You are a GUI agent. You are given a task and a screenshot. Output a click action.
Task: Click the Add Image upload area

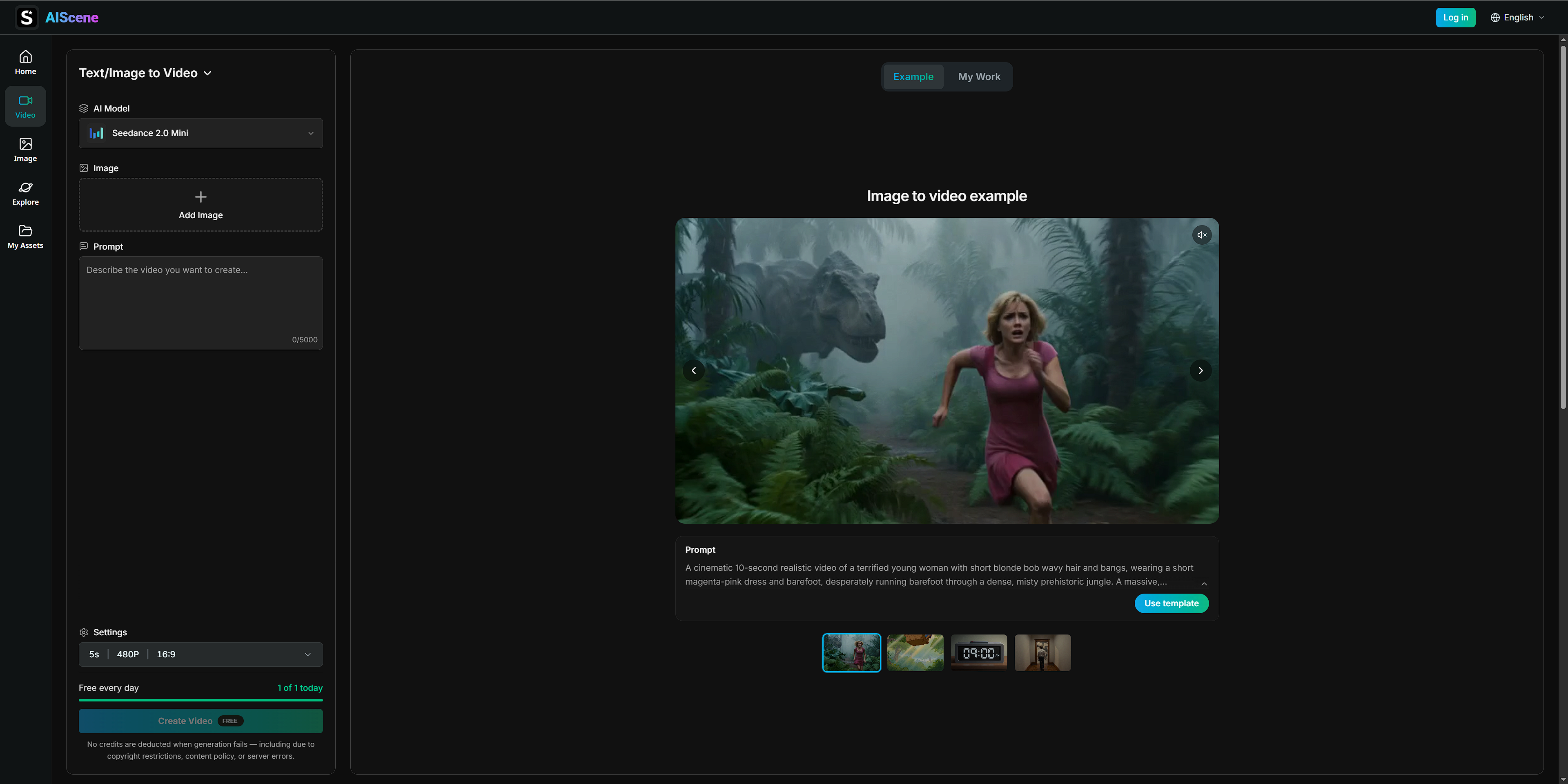(x=201, y=205)
